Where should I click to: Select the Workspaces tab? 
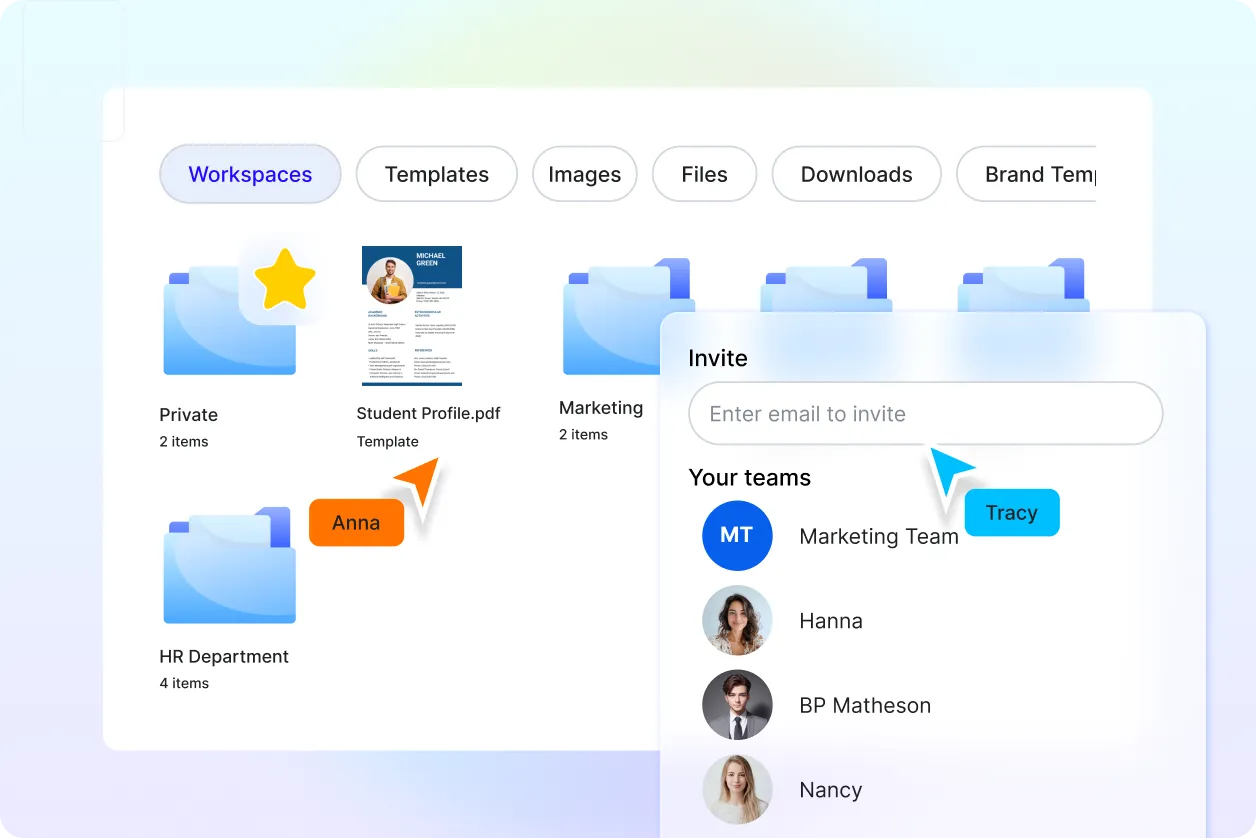[x=249, y=174]
